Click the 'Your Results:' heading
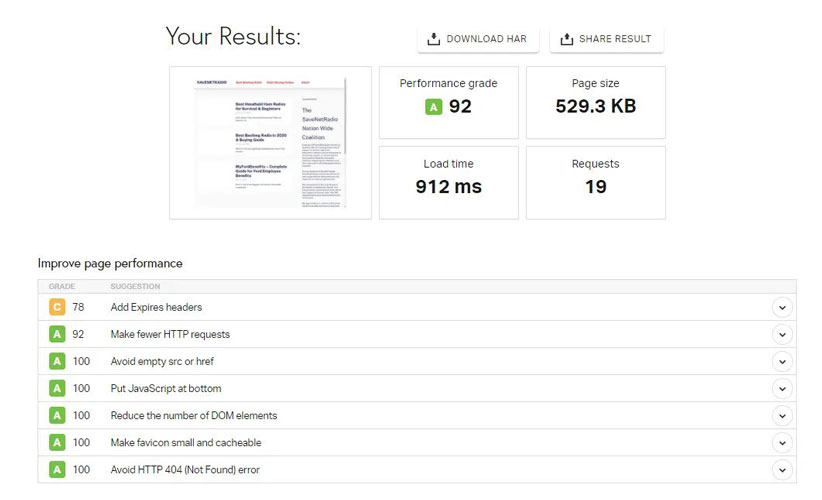 click(233, 37)
